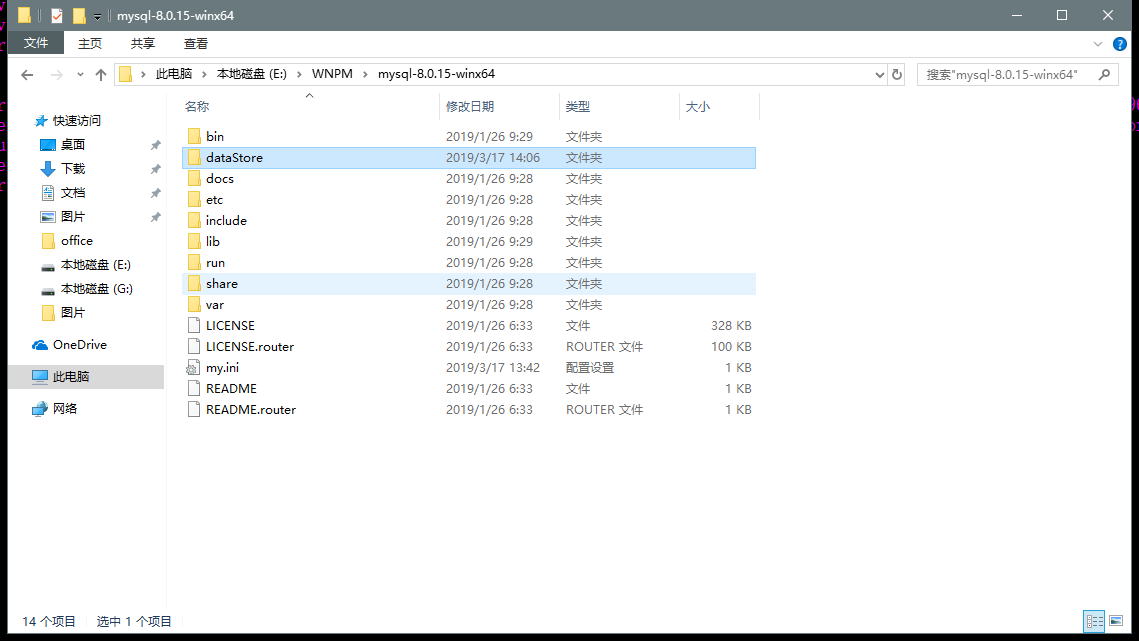The height and width of the screenshot is (641, 1139).
Task: Open the 文件 menu tab
Action: pos(36,43)
